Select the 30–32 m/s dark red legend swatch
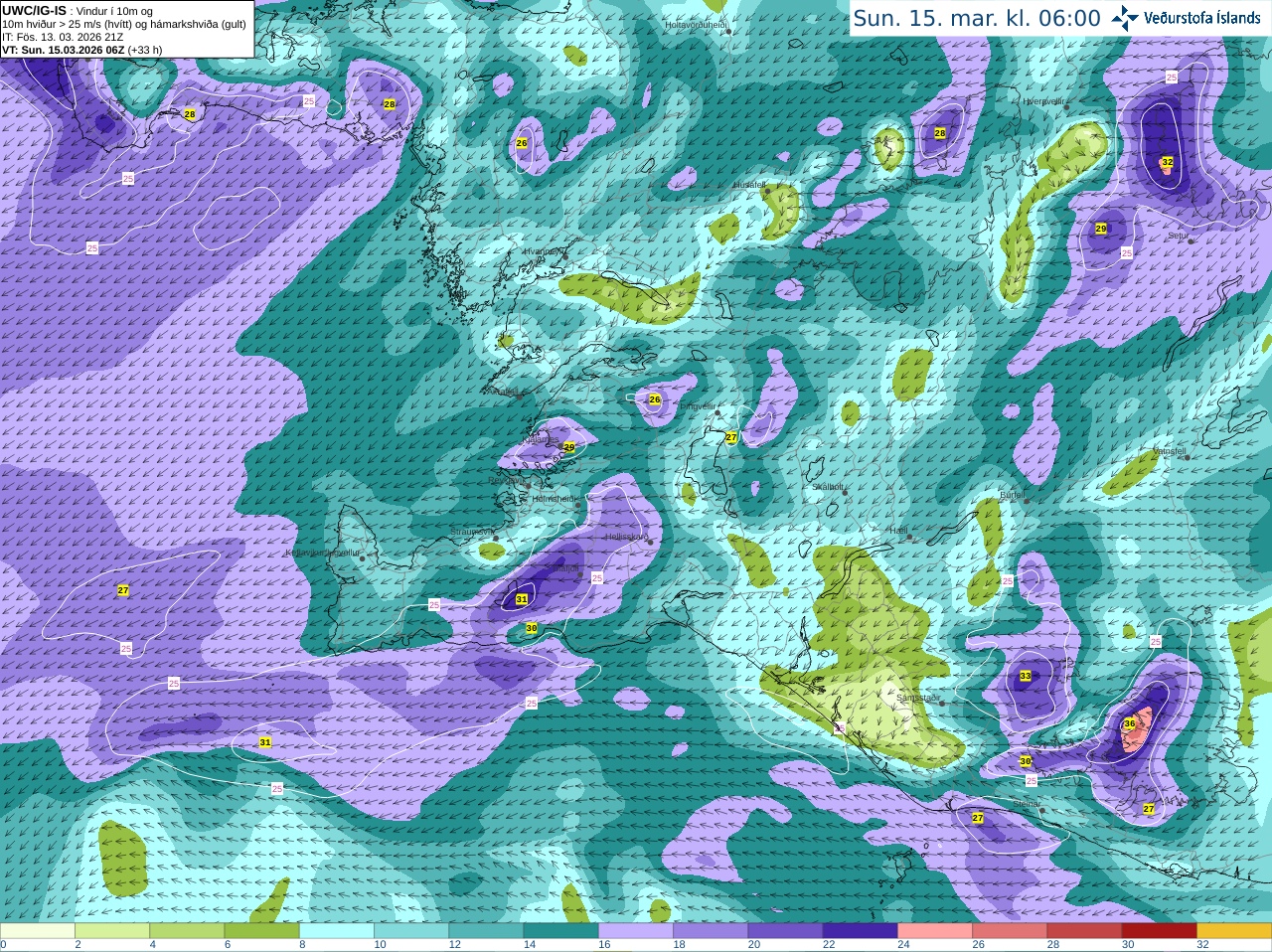 point(1160,931)
